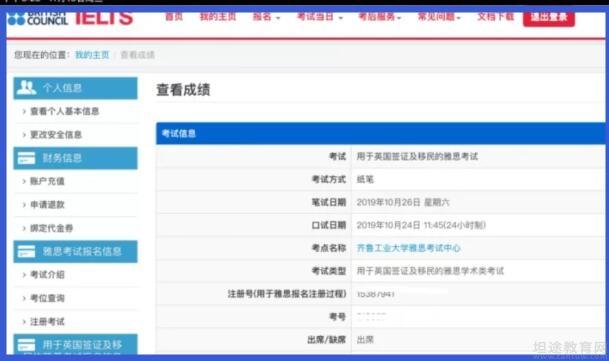Click the 查看成绩 breadcrumb text
Viewport: 609px width, 361px height.
pyautogui.click(x=137, y=55)
